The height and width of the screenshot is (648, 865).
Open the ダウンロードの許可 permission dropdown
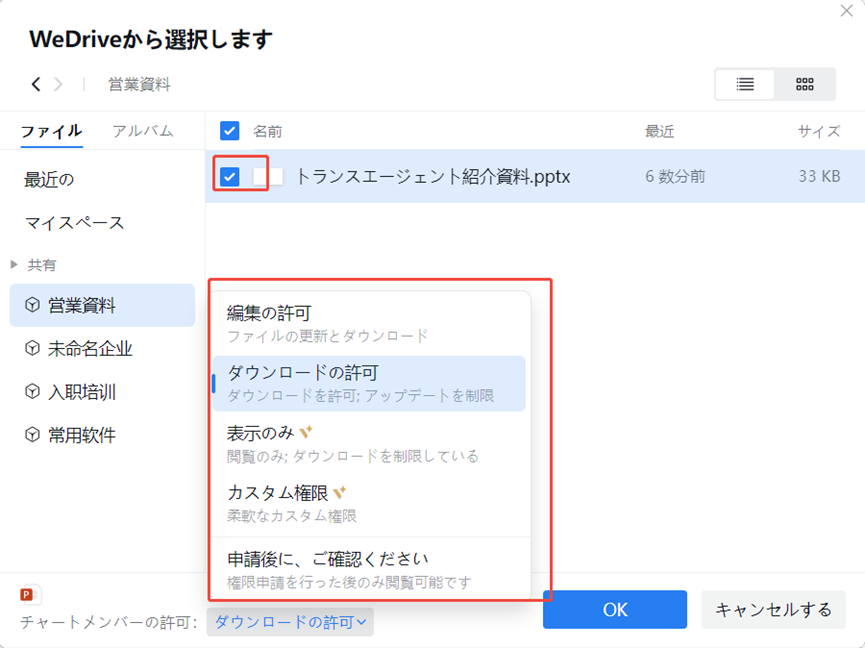pyautogui.click(x=290, y=622)
